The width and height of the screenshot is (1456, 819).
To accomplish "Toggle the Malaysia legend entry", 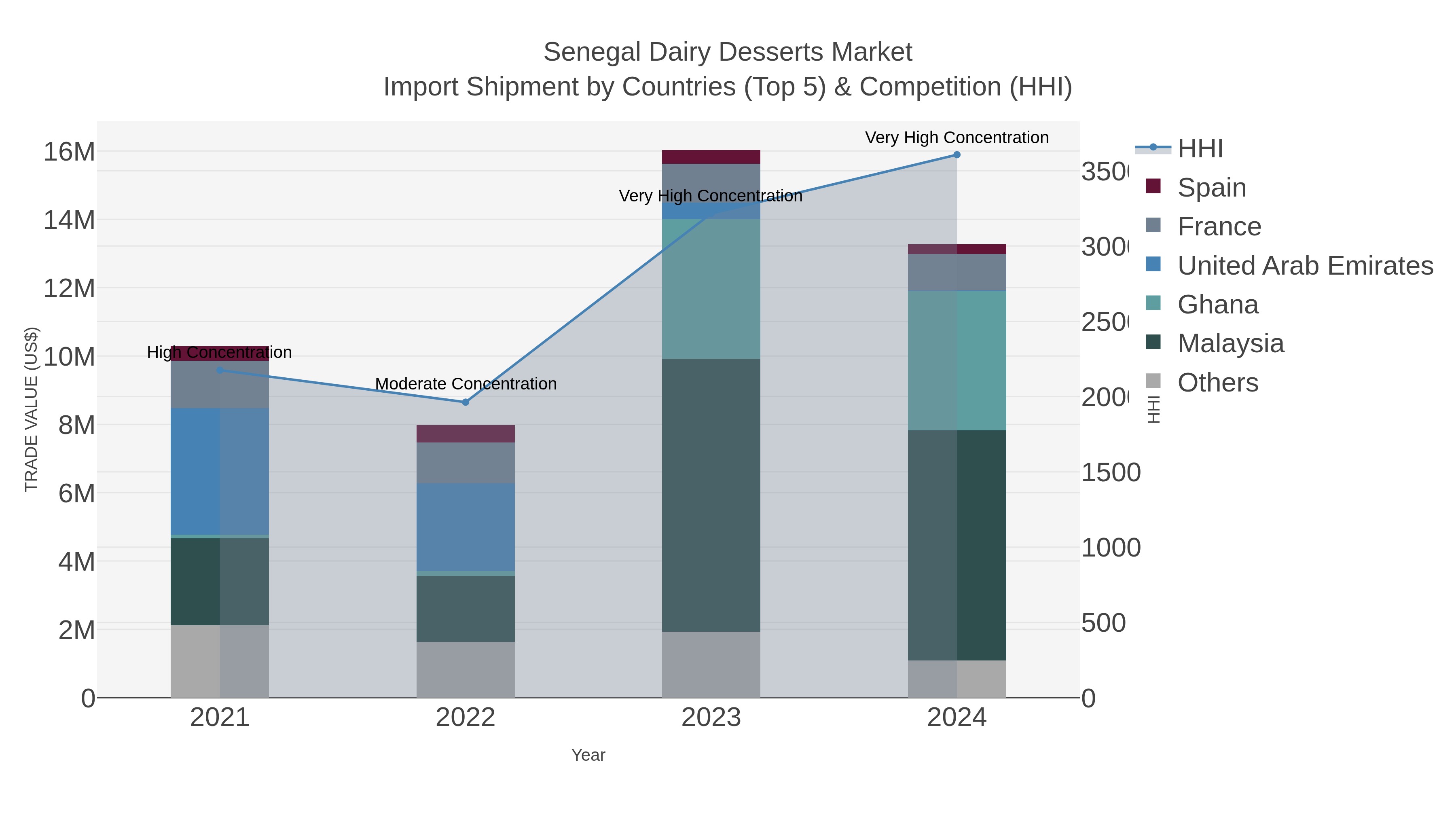I will (x=1215, y=343).
